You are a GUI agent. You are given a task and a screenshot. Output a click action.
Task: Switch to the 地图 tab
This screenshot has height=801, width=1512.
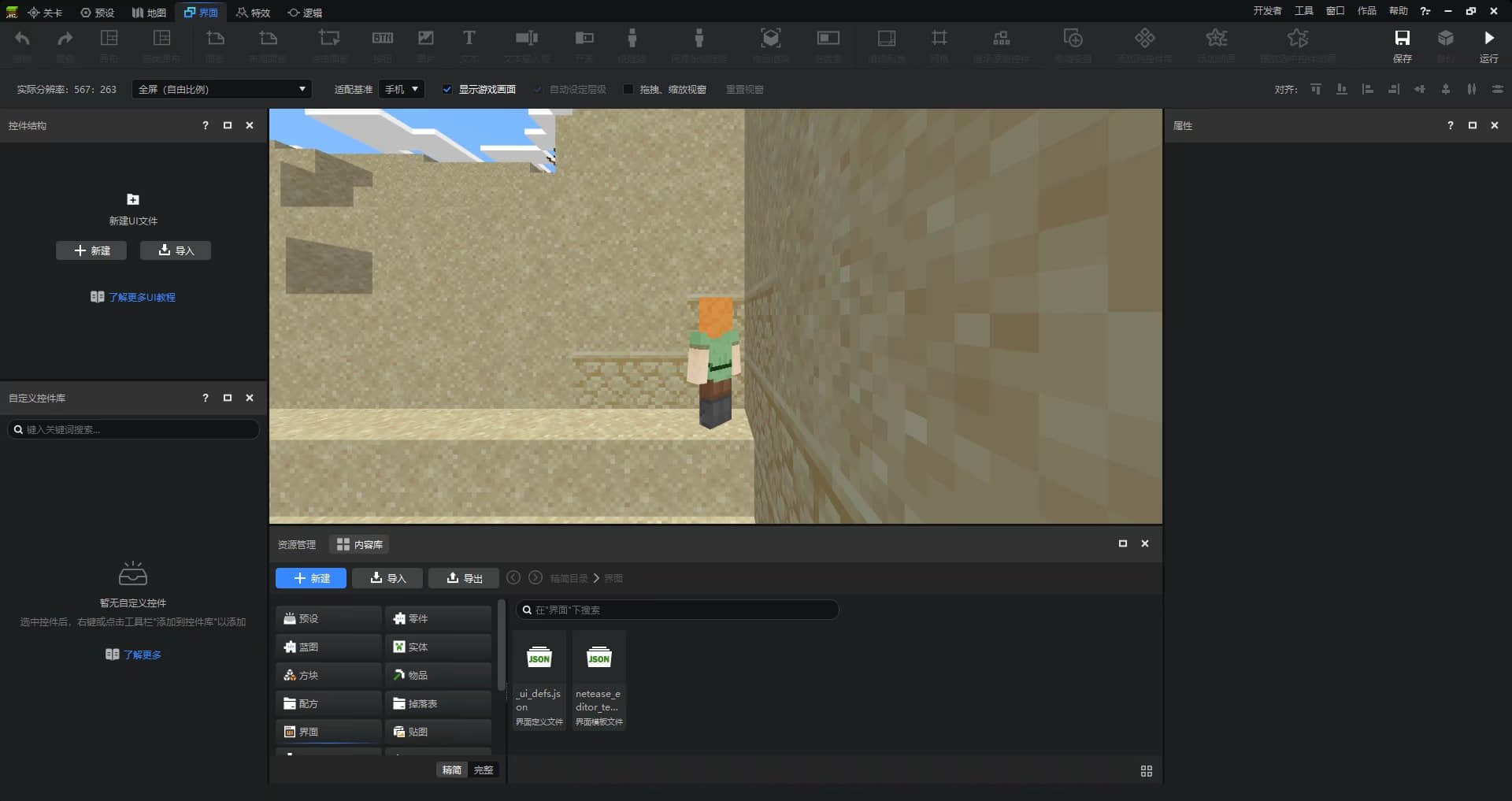(x=149, y=13)
